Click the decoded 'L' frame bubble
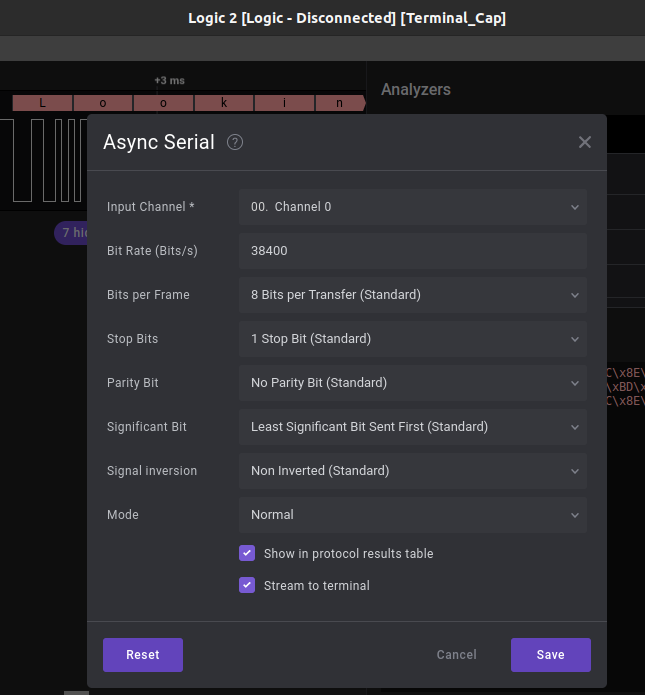The width and height of the screenshot is (645, 695). (x=43, y=103)
